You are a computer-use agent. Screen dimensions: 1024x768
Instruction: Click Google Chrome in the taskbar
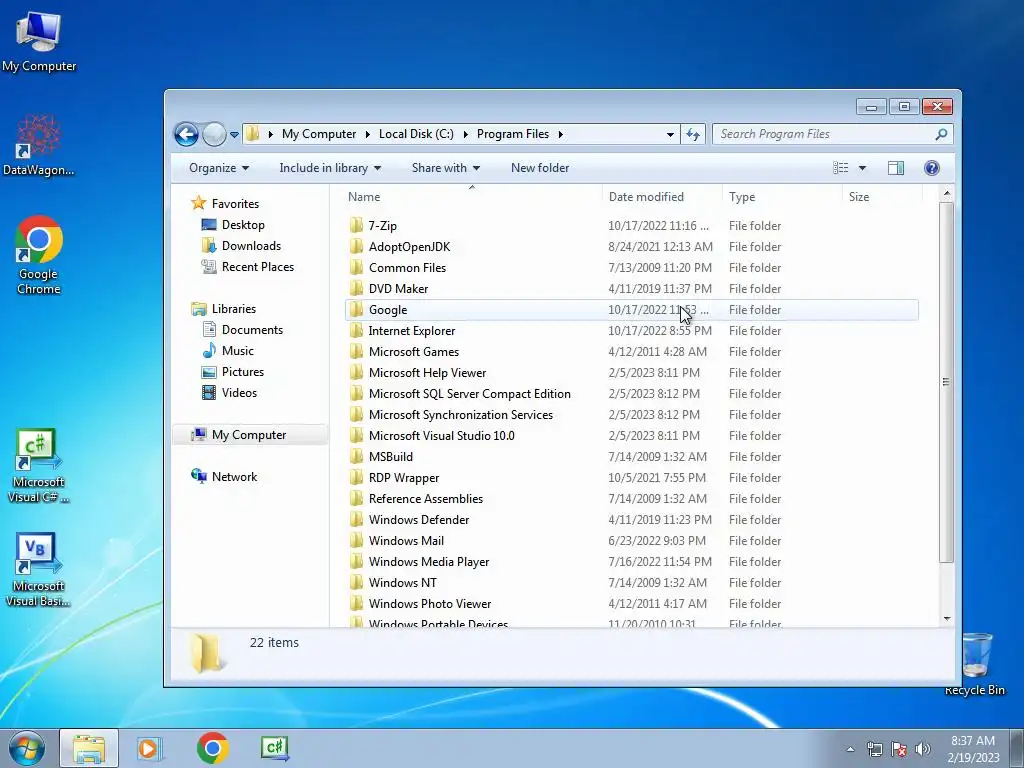[x=212, y=748]
